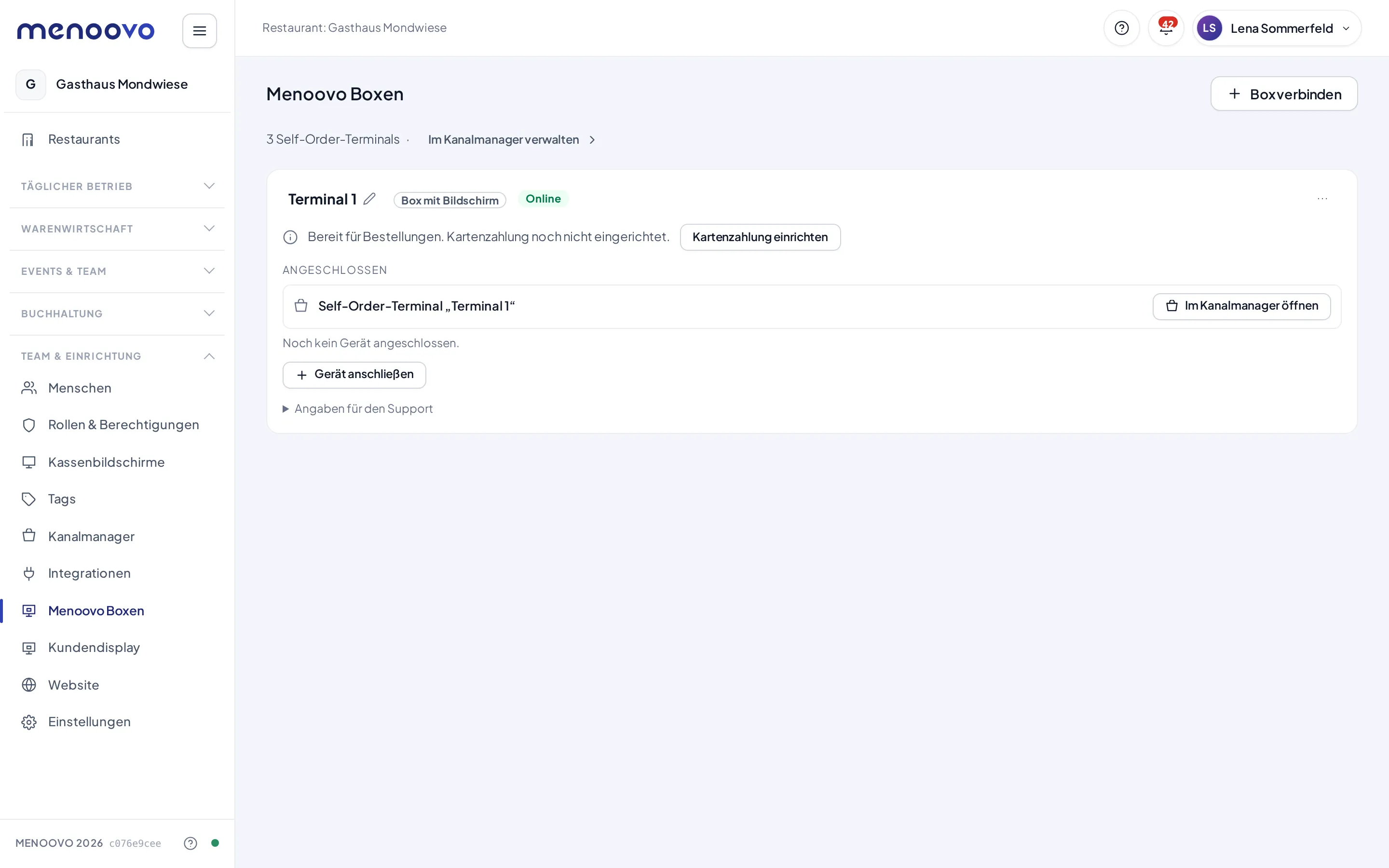Click the bag icon beside Self-Order-Terminal
Viewport: 1389px width, 868px height.
coord(301,306)
